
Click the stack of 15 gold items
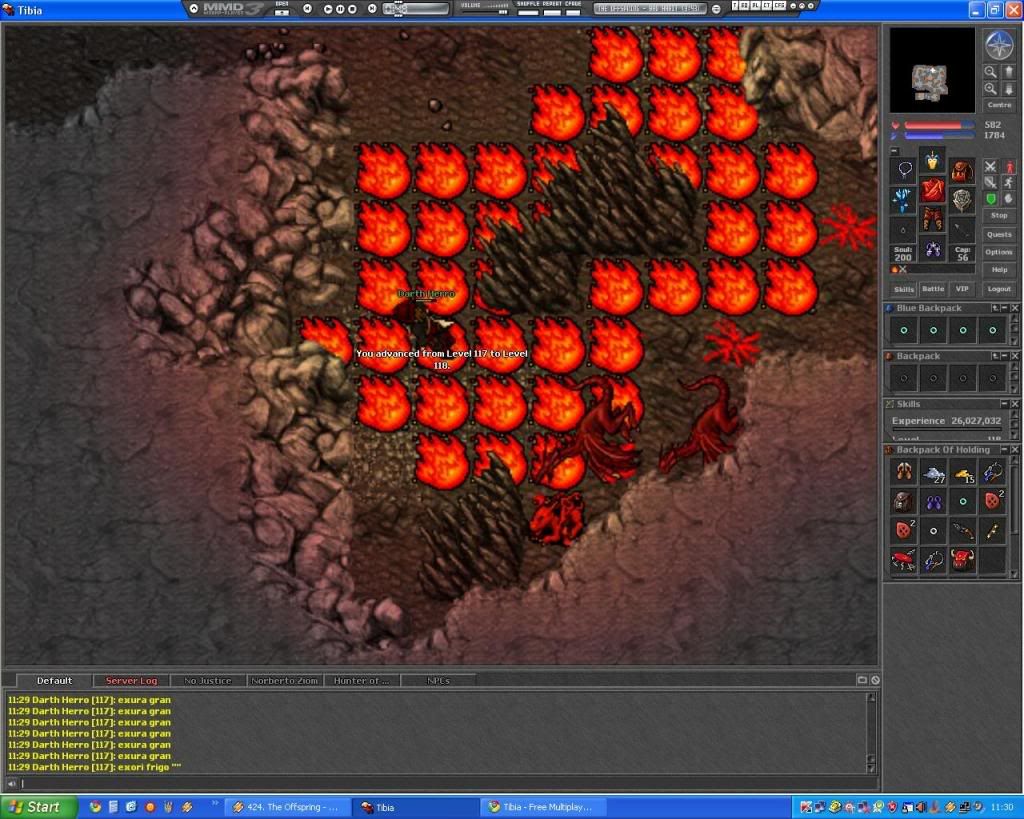click(x=963, y=472)
